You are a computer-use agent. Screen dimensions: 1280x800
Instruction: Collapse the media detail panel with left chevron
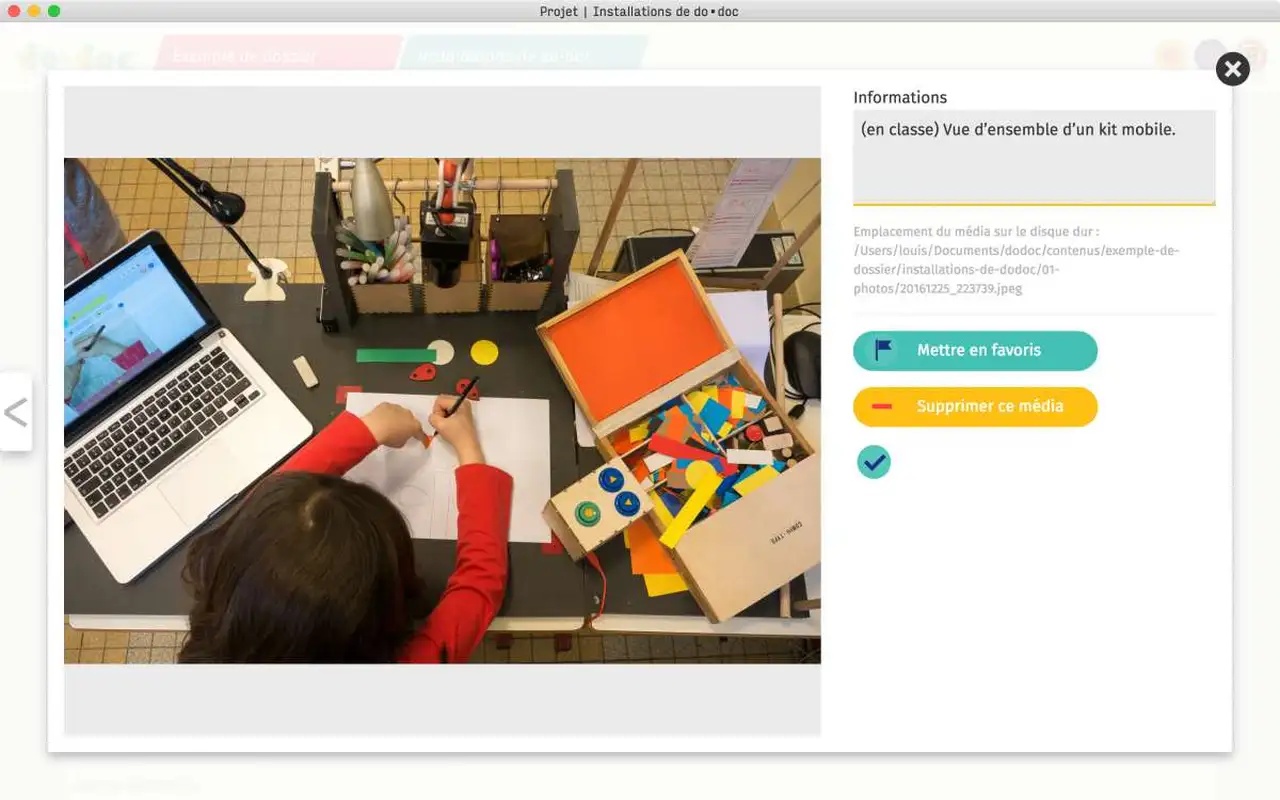click(17, 412)
